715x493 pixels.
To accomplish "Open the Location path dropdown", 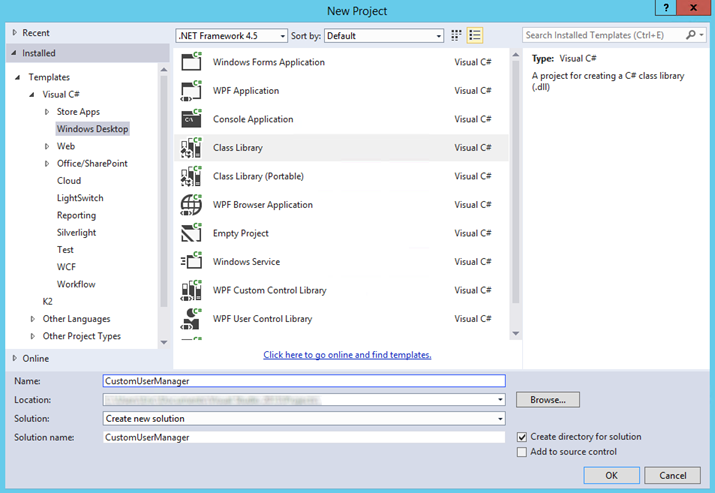I will pyautogui.click(x=500, y=400).
